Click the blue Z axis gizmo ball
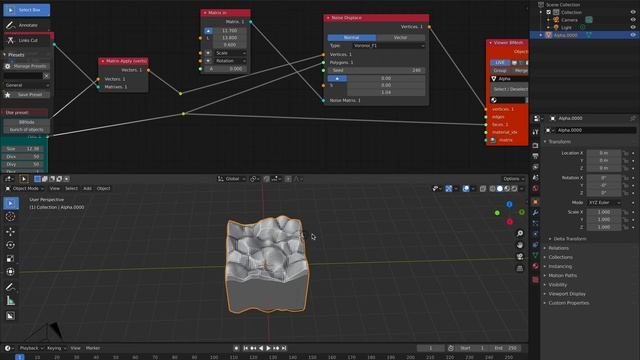This screenshot has width=640, height=360. point(509,204)
